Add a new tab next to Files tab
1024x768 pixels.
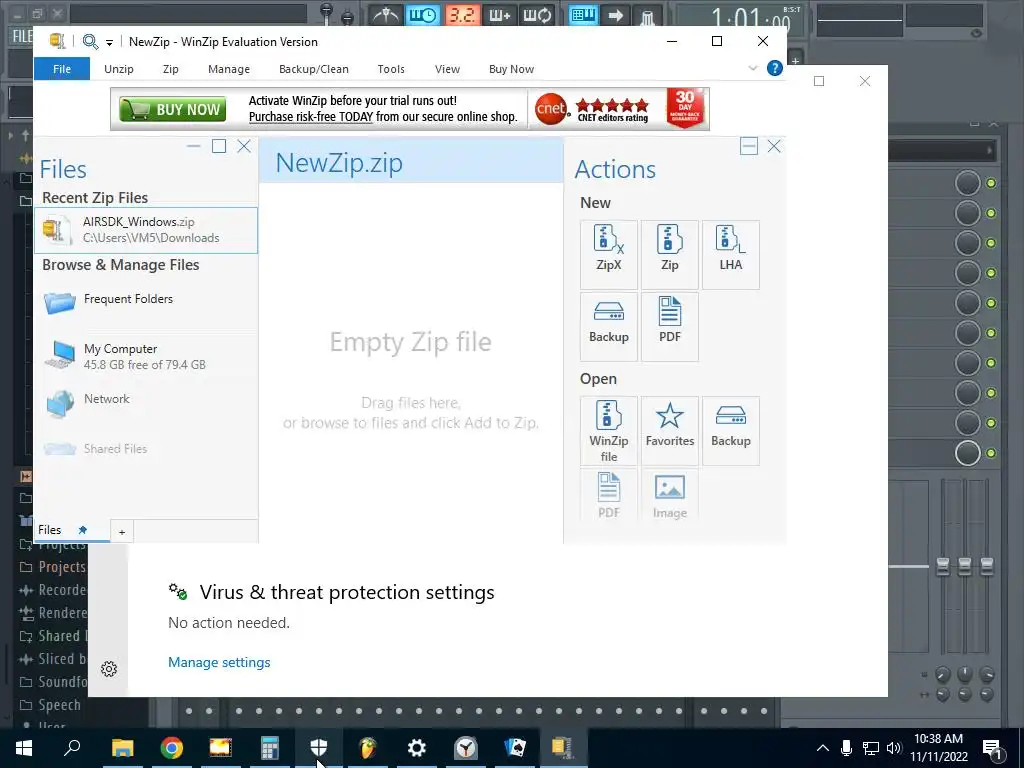pyautogui.click(x=121, y=532)
